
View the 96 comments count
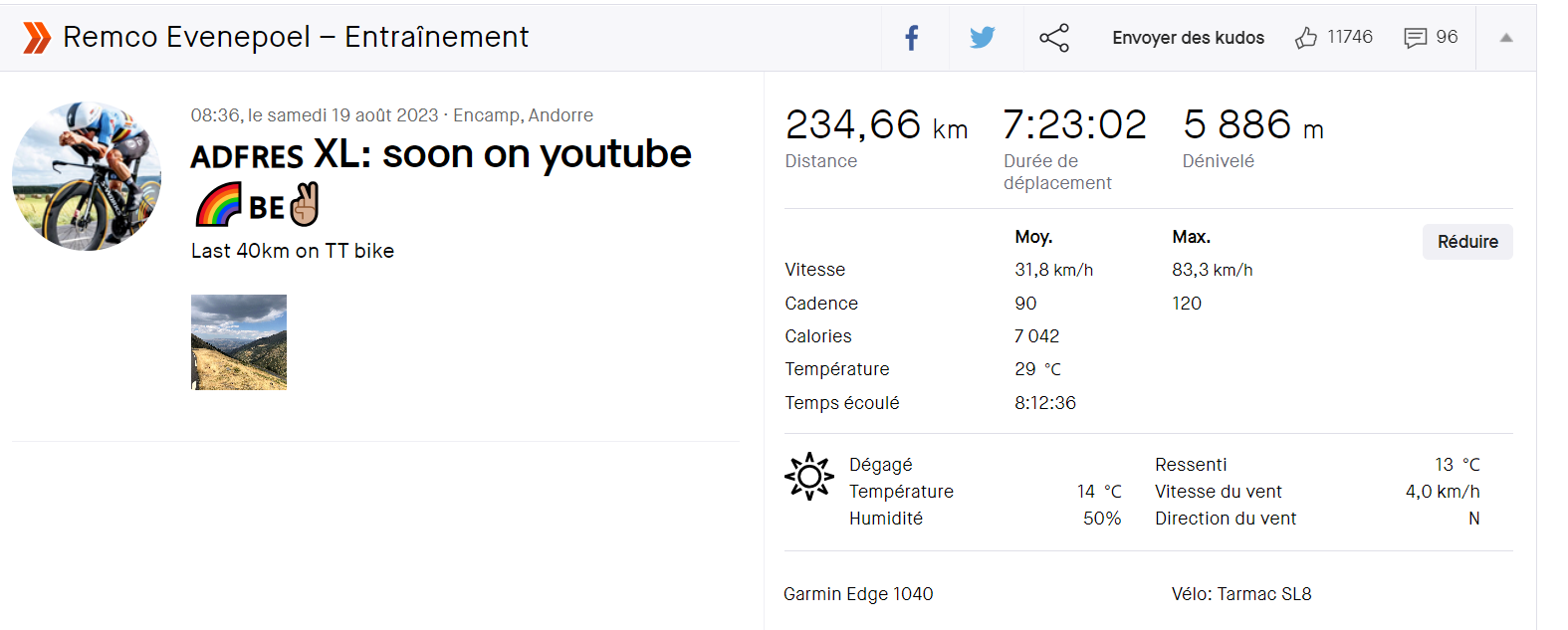(x=1447, y=37)
